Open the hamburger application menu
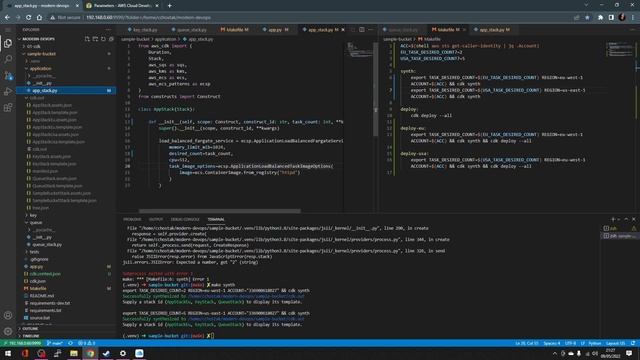Screen dimensions: 640x360 8,30
